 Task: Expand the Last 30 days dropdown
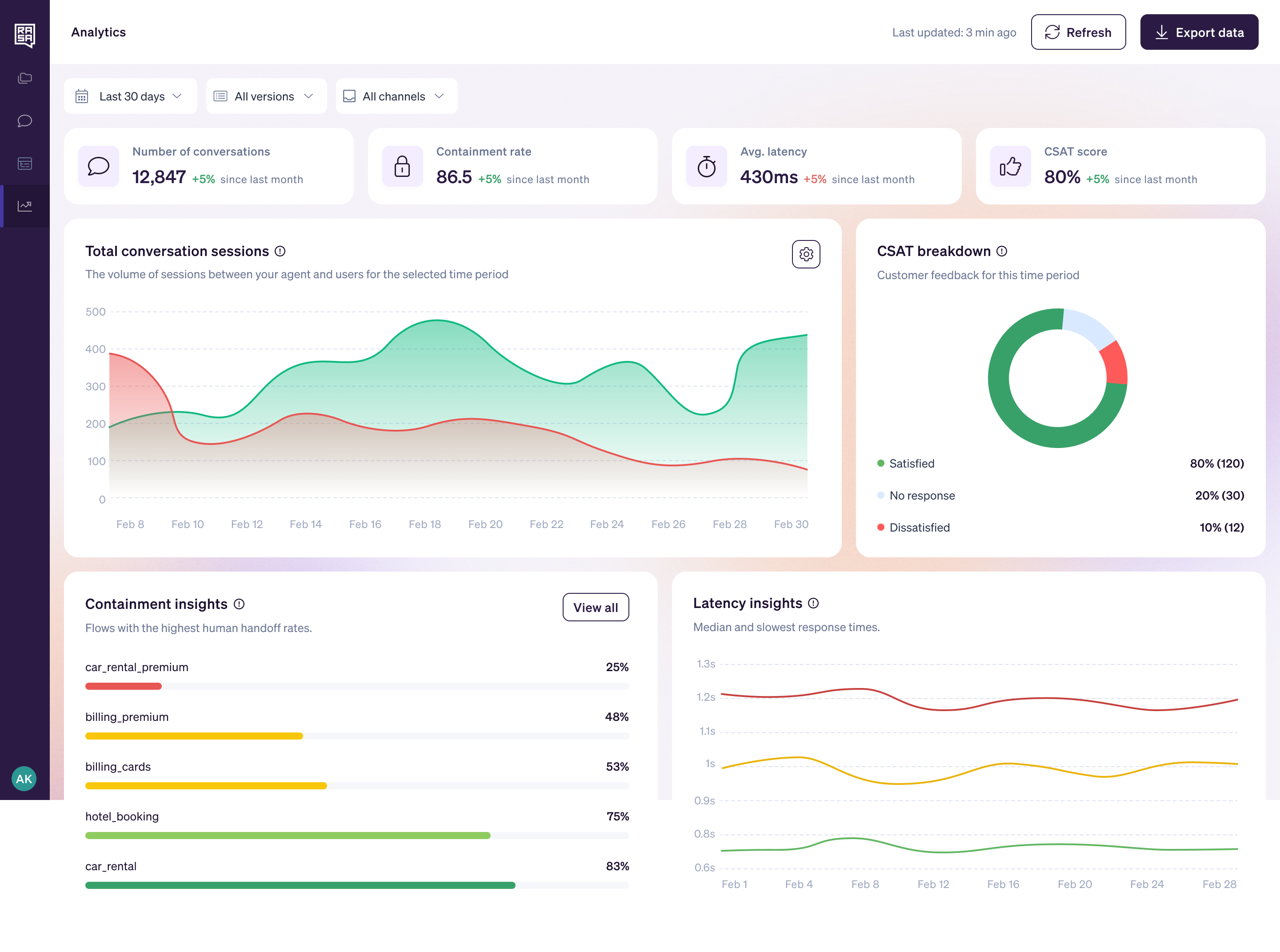click(130, 96)
